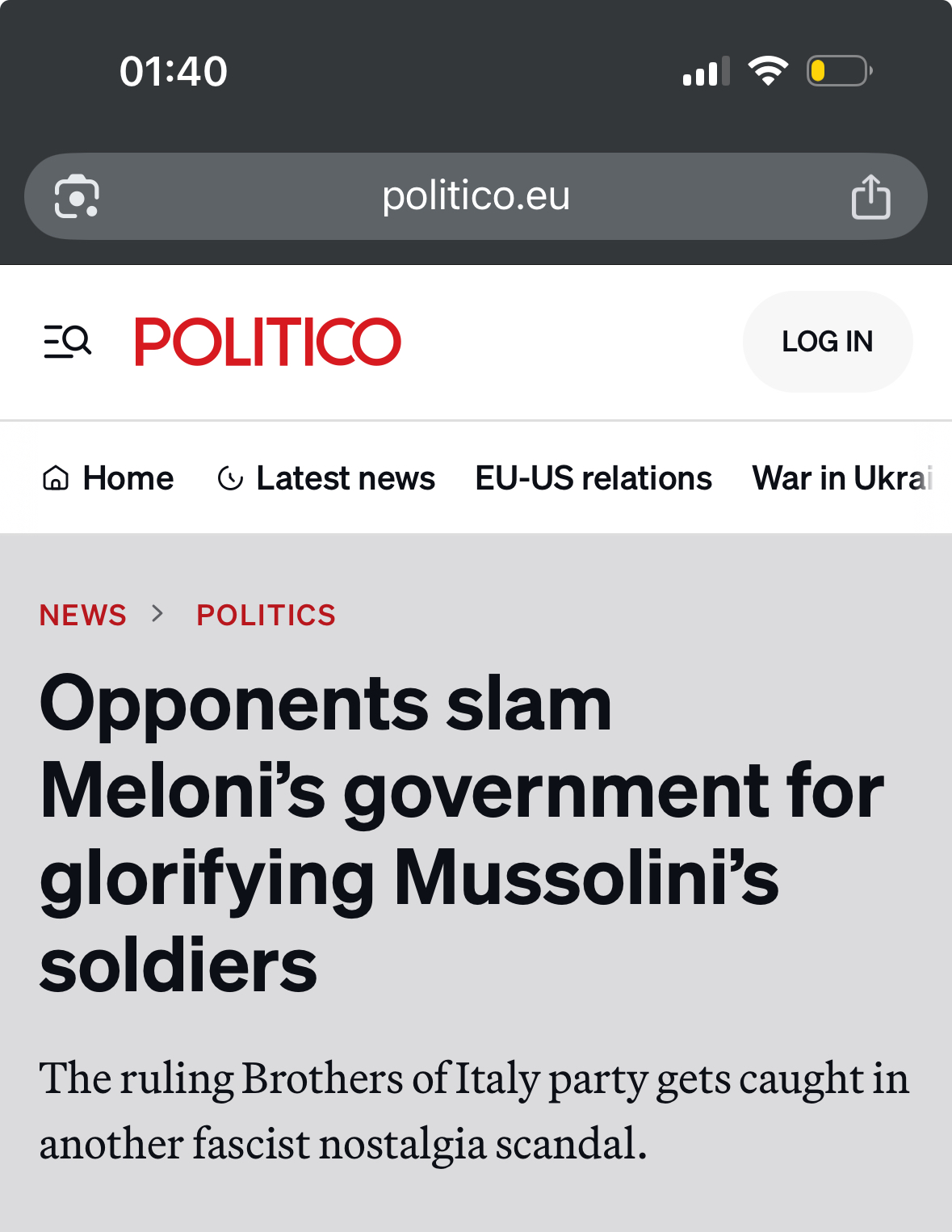The height and width of the screenshot is (1232, 952).
Task: Tap the breadcrumb chevron after NEWS
Action: click(158, 614)
